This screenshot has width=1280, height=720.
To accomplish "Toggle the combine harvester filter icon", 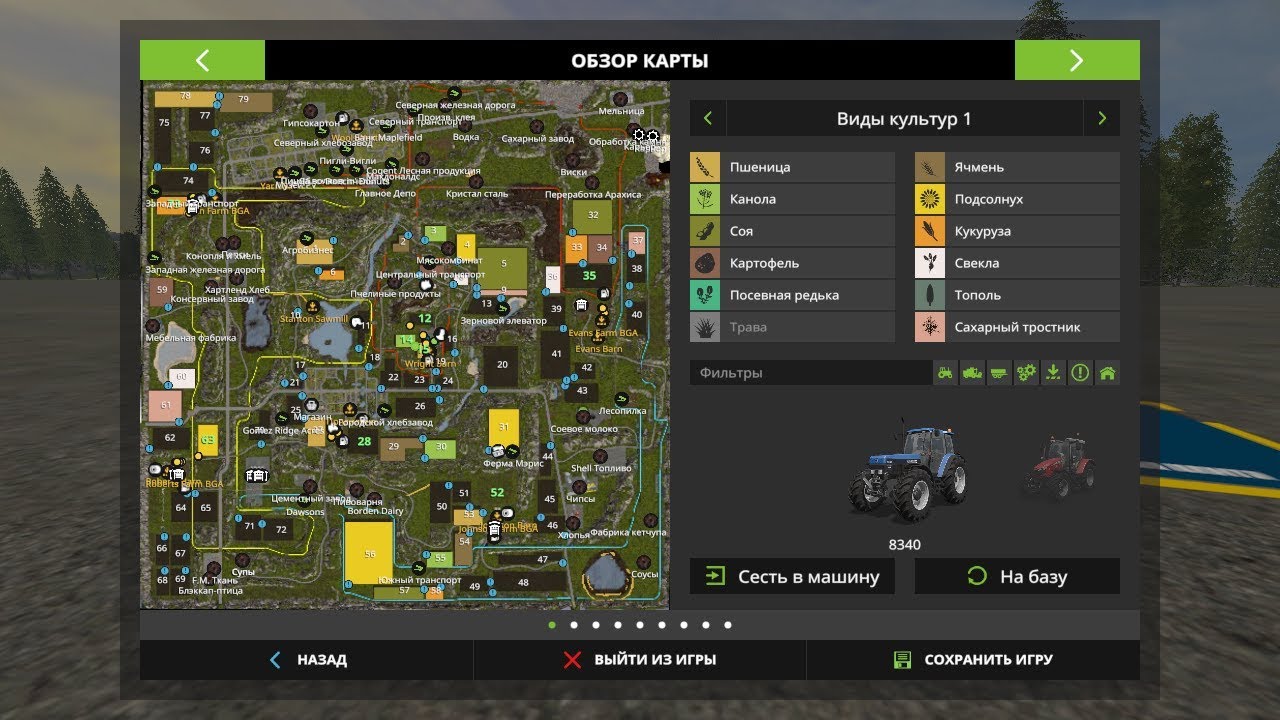I will coord(972,373).
